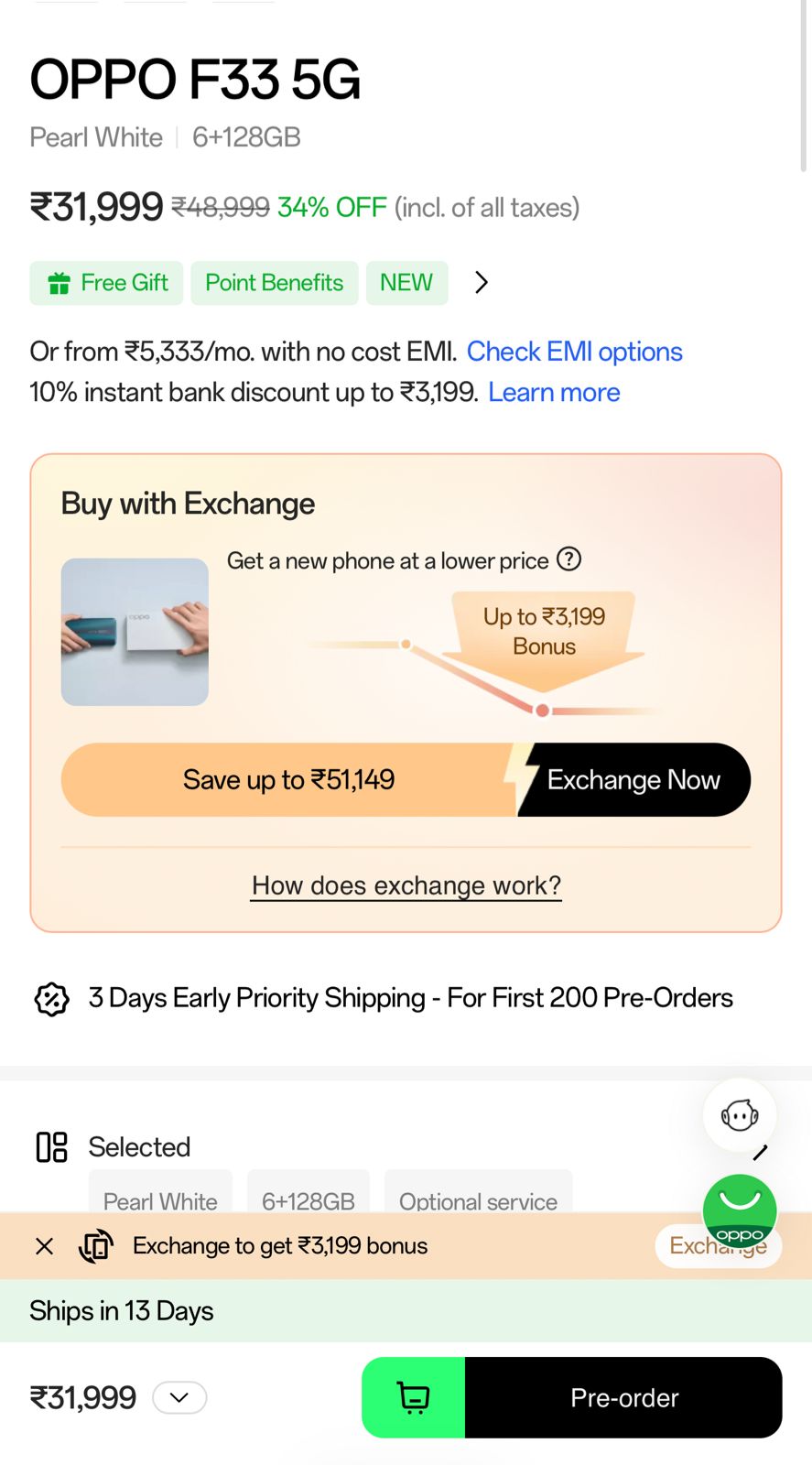Tap the phone exchange thumbnail image
812x1465 pixels.
click(135, 632)
